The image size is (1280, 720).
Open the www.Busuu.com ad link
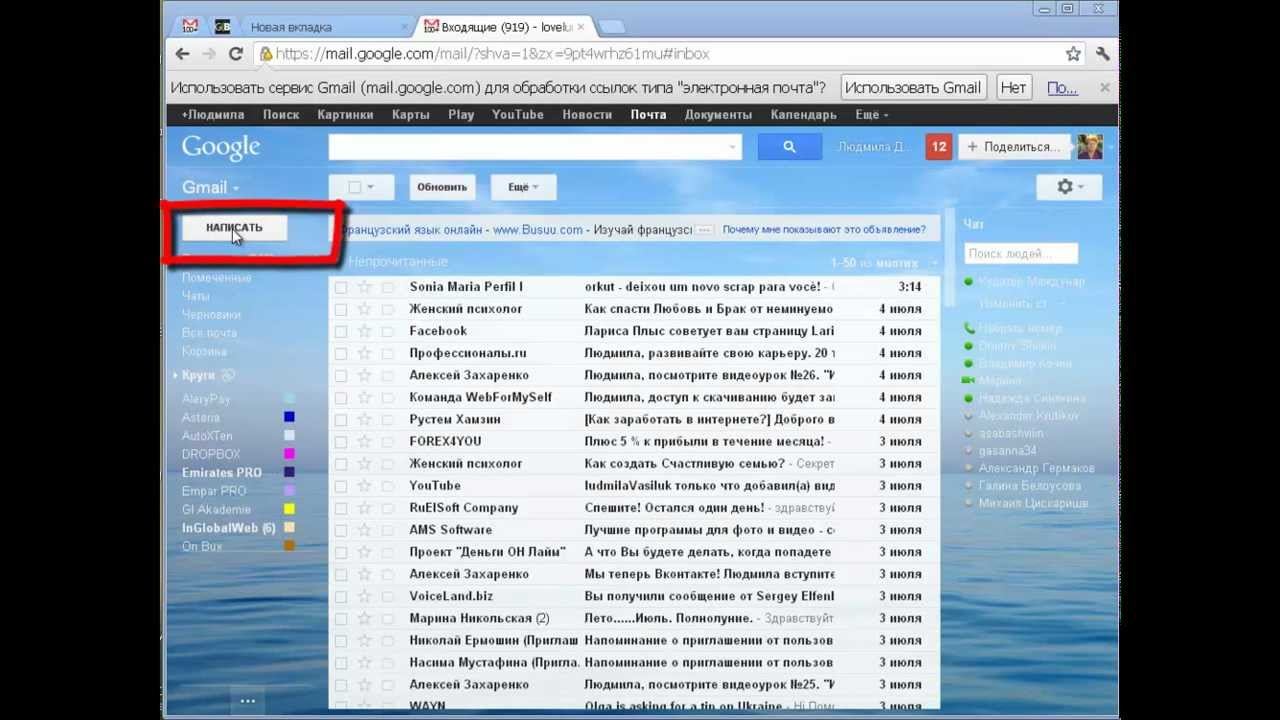(537, 230)
